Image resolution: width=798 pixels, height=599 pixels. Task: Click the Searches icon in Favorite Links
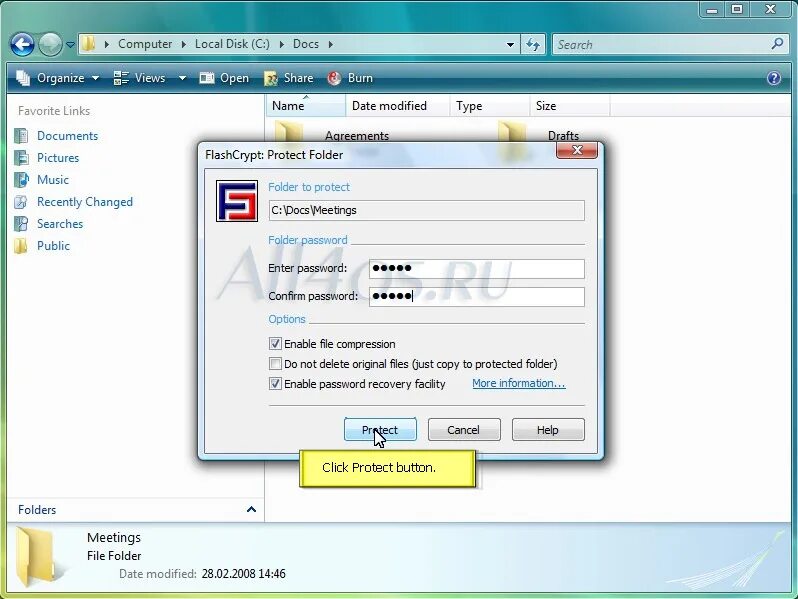pyautogui.click(x=21, y=224)
